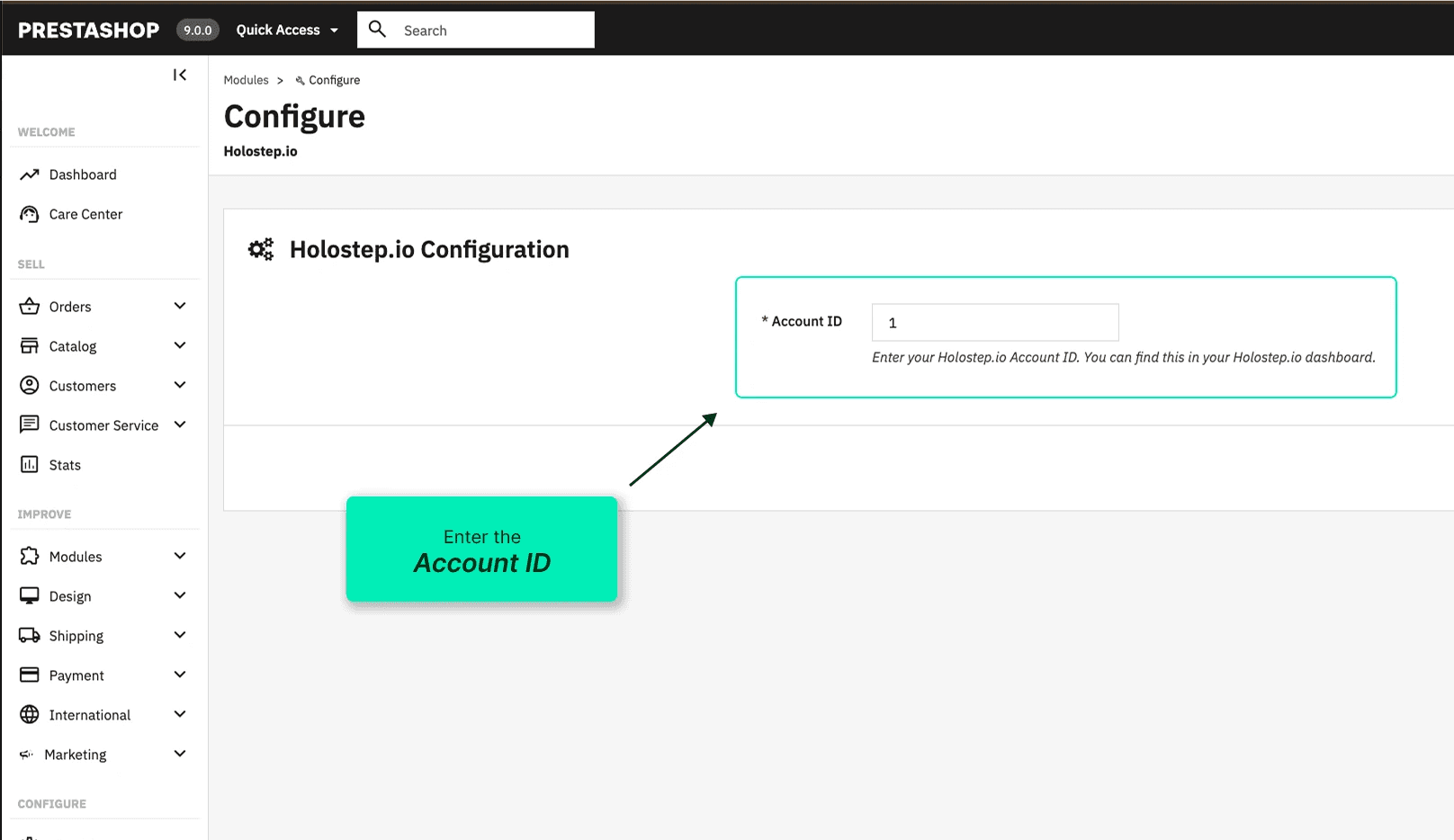Click the Design monitor icon
Screen dimensions: 1454x840
(30, 595)
